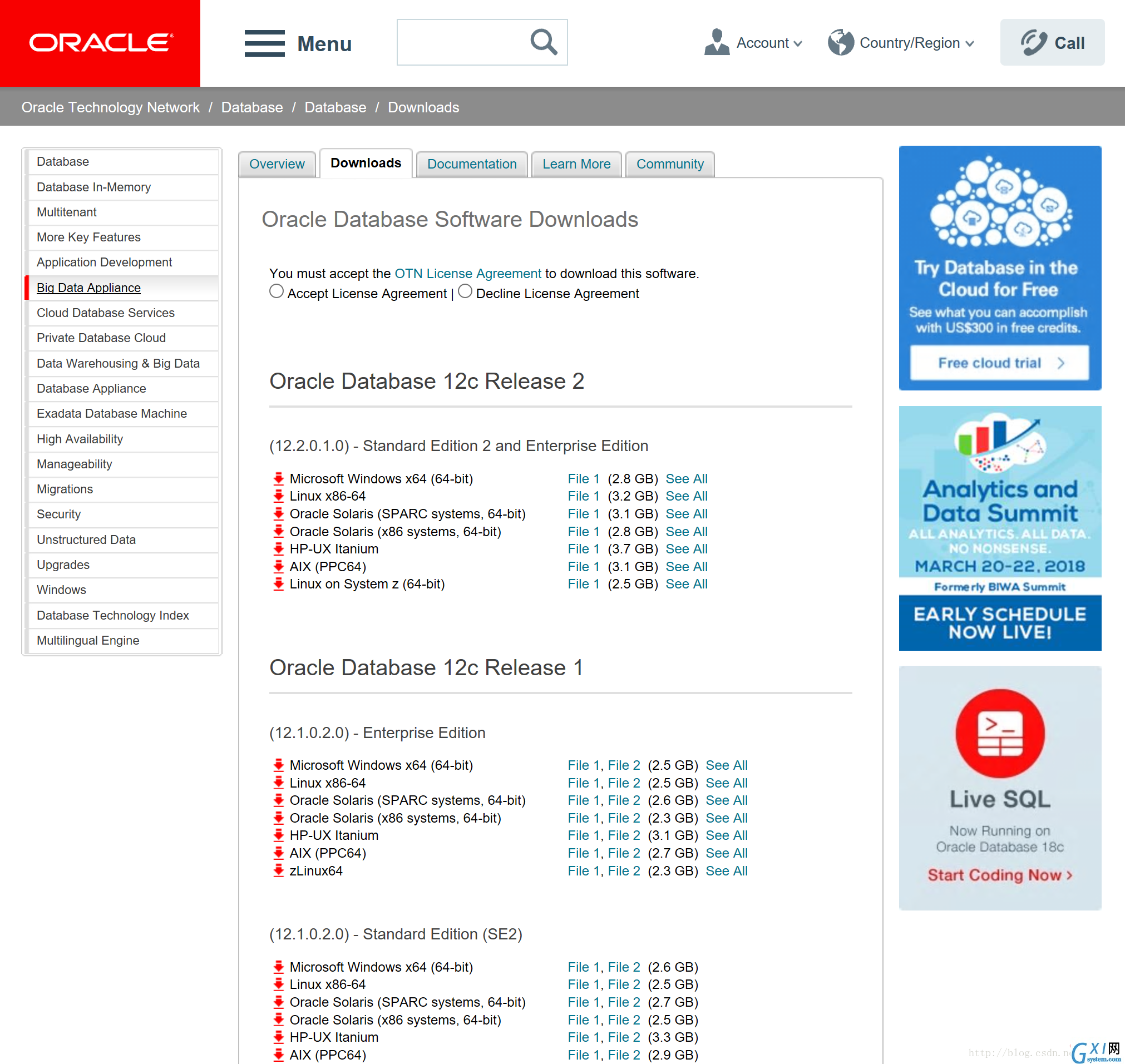1125x1064 pixels.
Task: Click download arrow for 12.2 Linux x86-64
Action: (279, 496)
